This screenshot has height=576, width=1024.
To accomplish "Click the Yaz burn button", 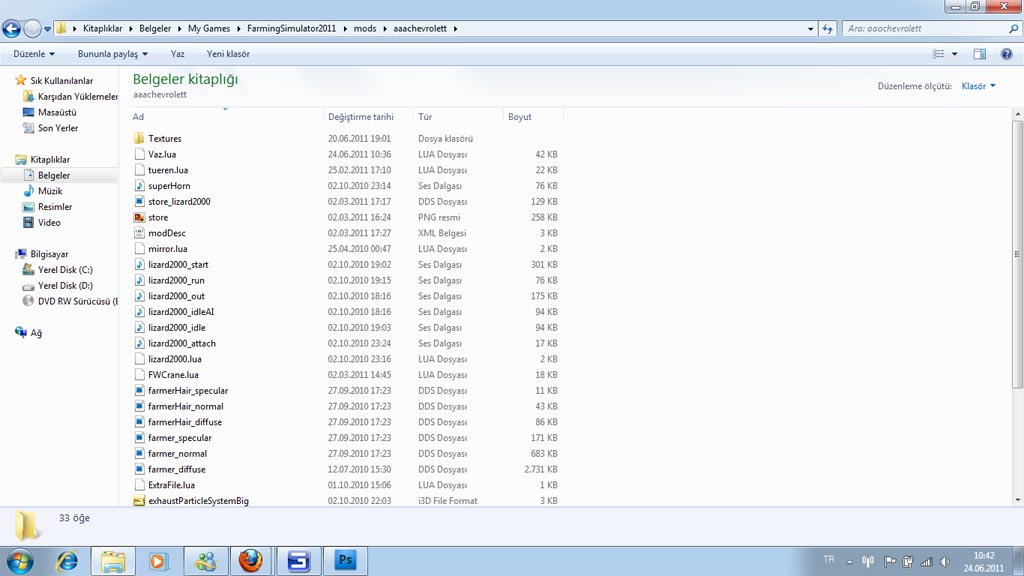I will coord(177,54).
